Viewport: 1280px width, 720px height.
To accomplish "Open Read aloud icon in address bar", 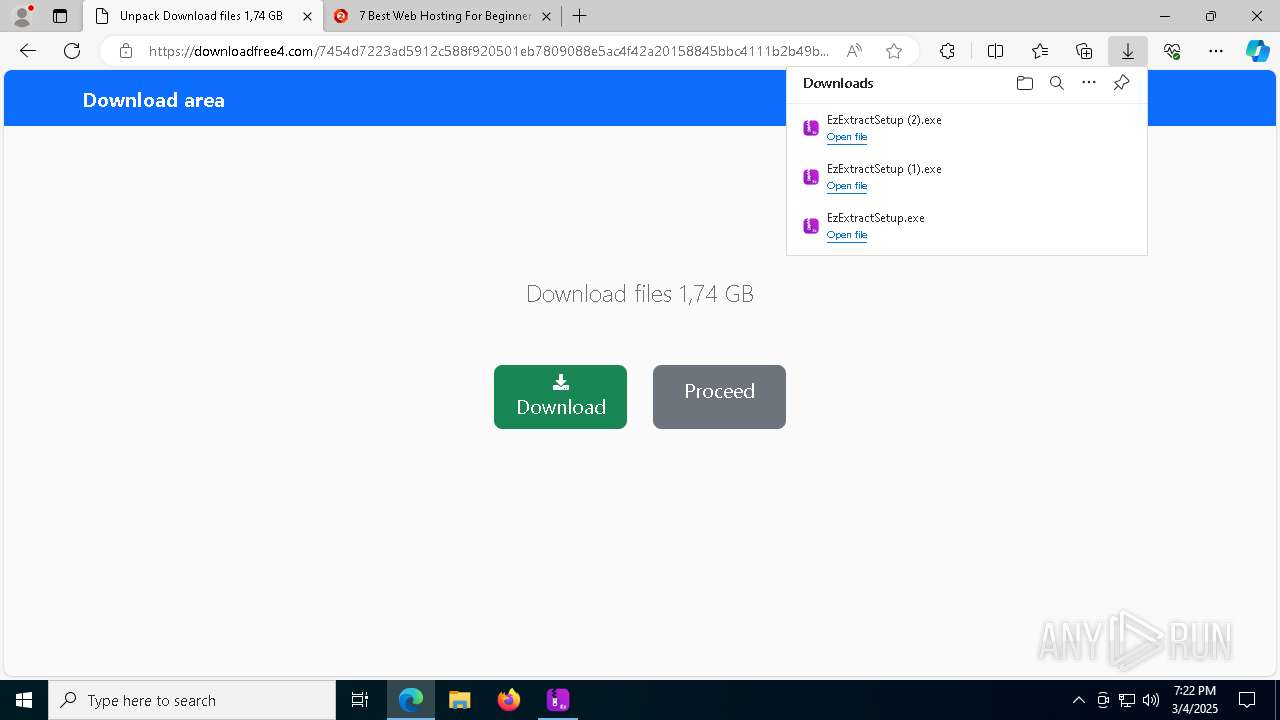I will coord(854,51).
